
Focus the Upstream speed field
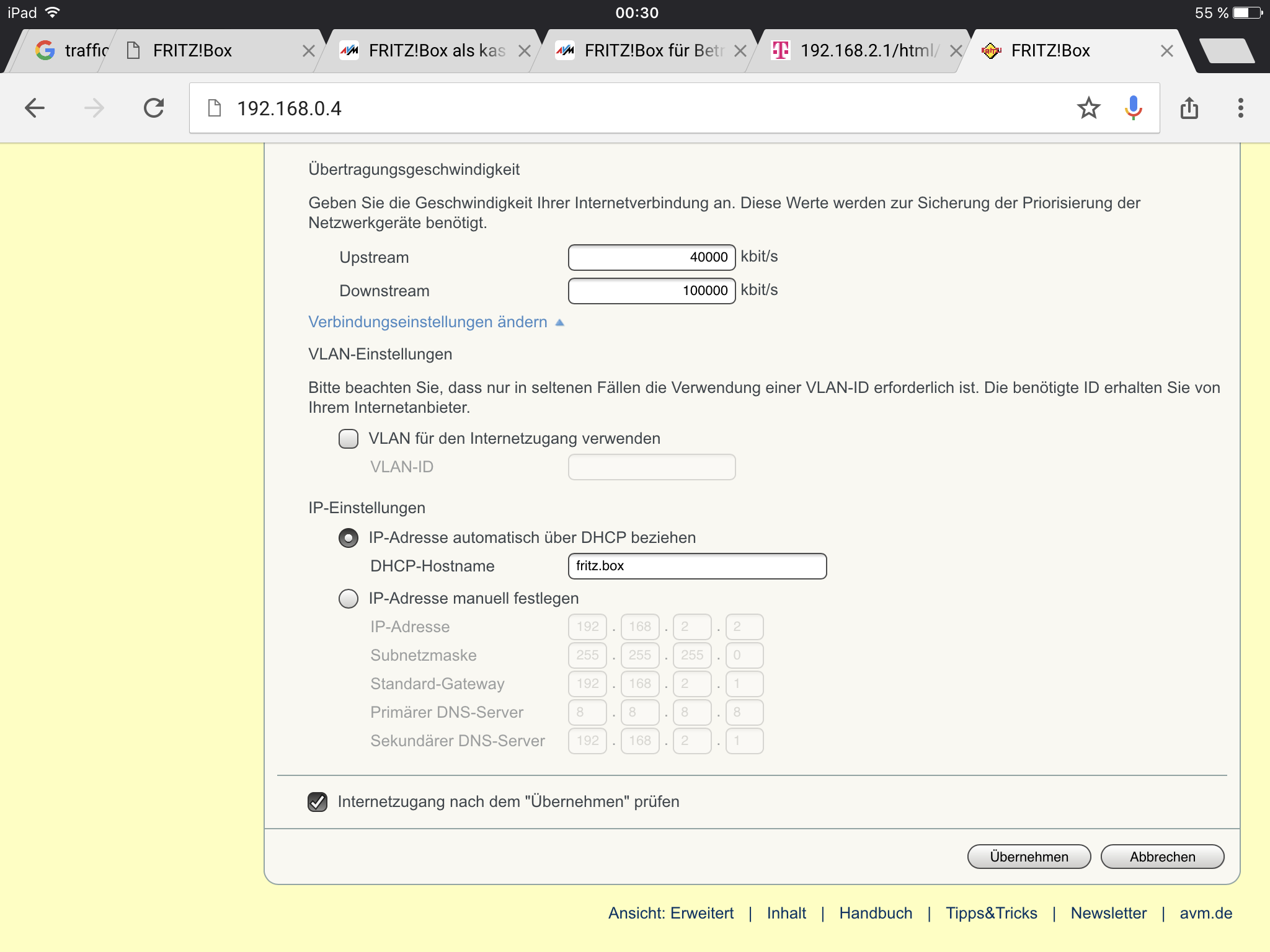[x=651, y=257]
